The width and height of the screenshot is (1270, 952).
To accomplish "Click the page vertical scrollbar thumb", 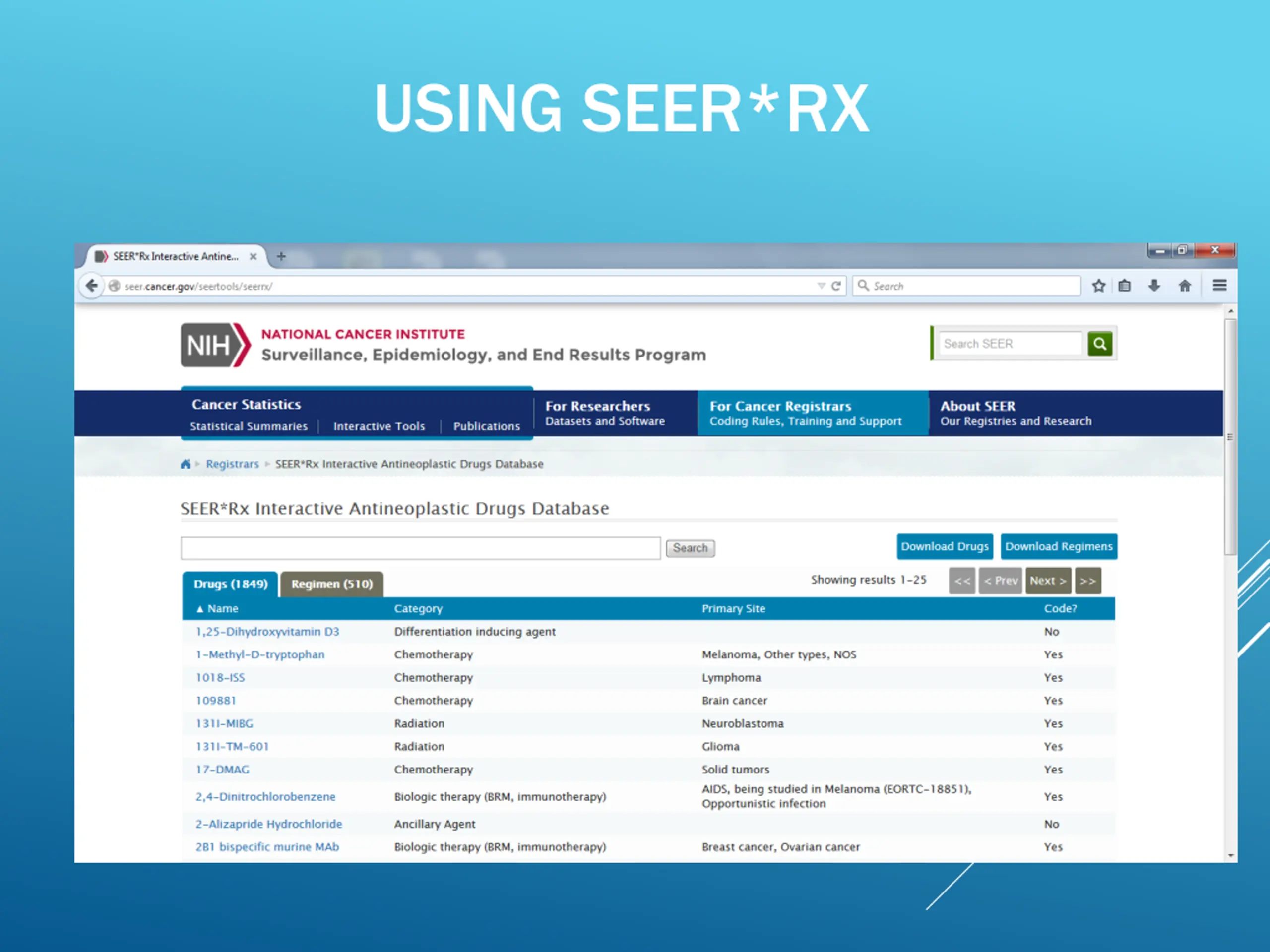I will (1230, 436).
